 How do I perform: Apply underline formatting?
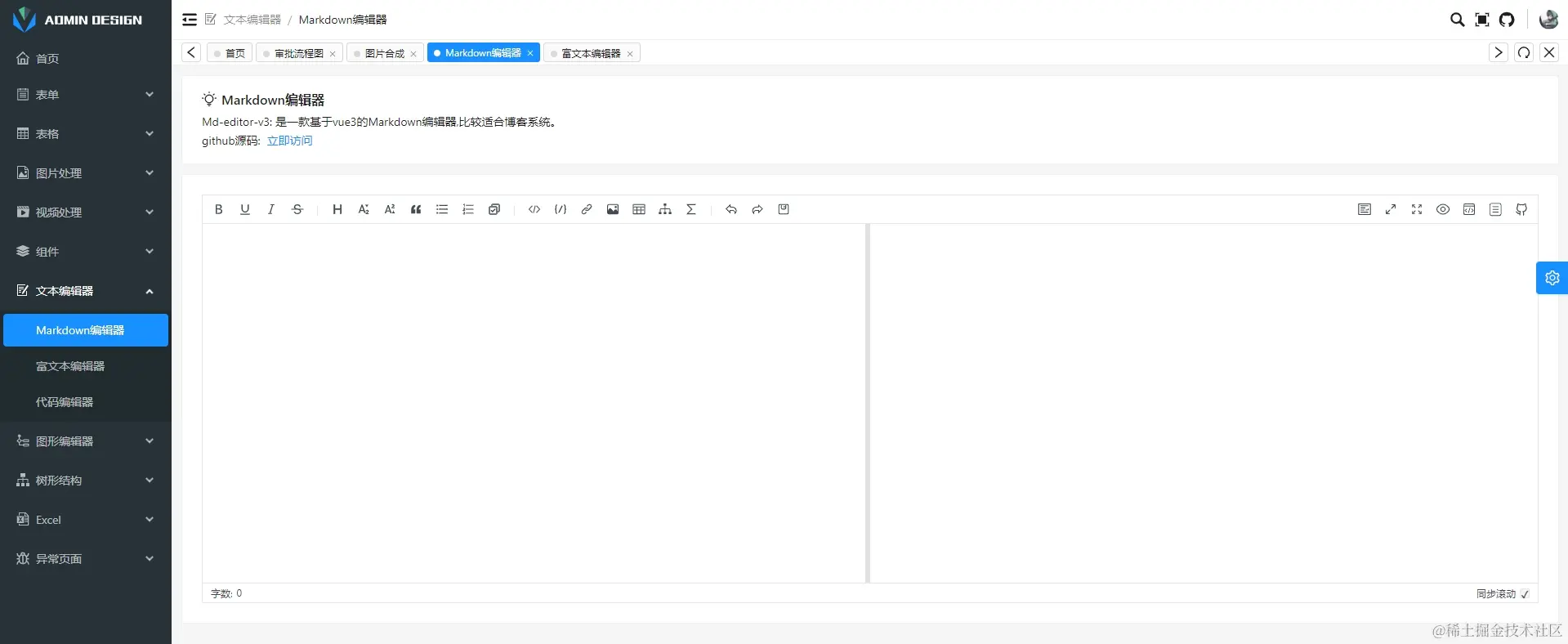244,209
